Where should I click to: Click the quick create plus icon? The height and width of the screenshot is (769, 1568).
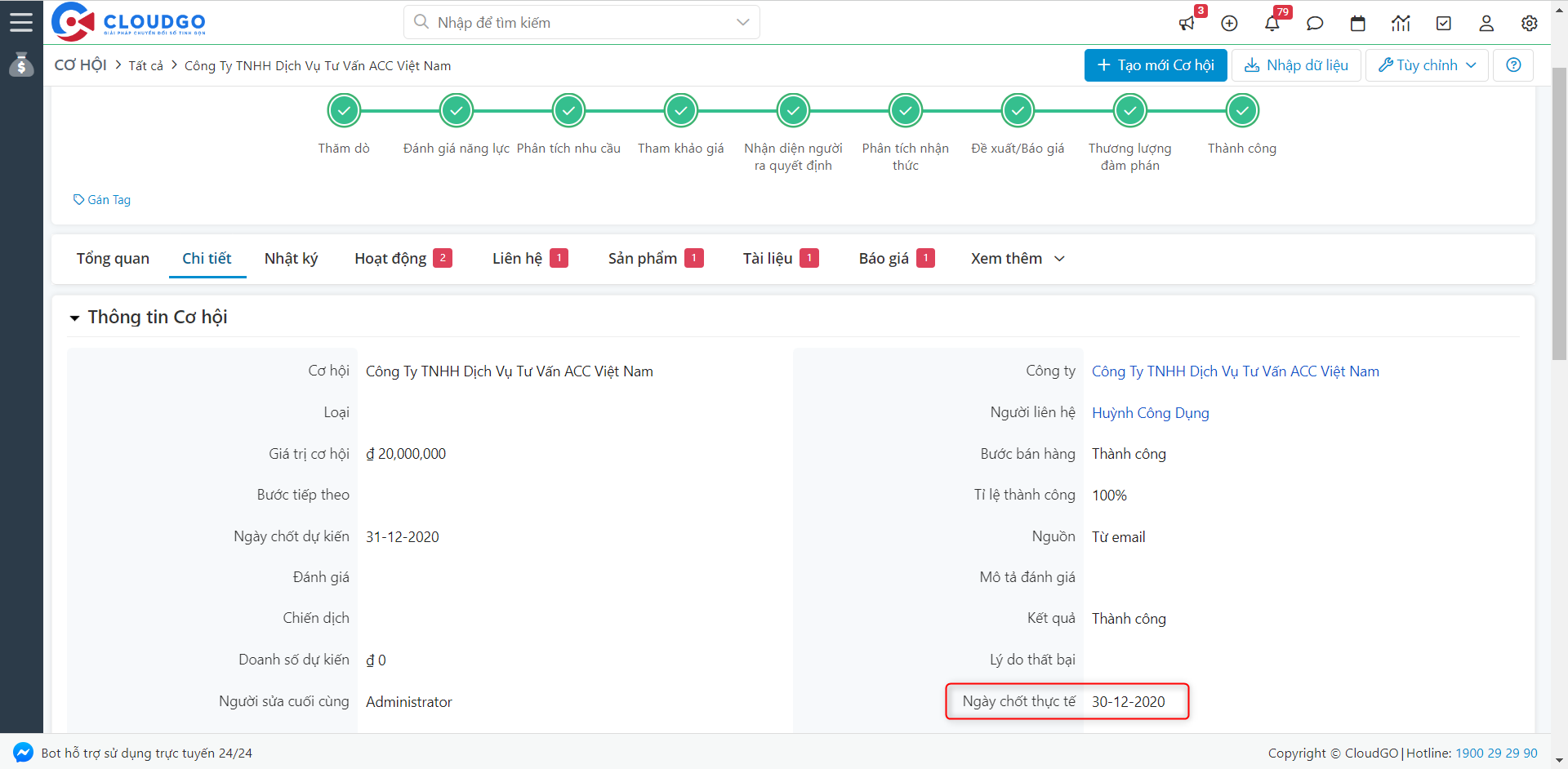point(1229,23)
